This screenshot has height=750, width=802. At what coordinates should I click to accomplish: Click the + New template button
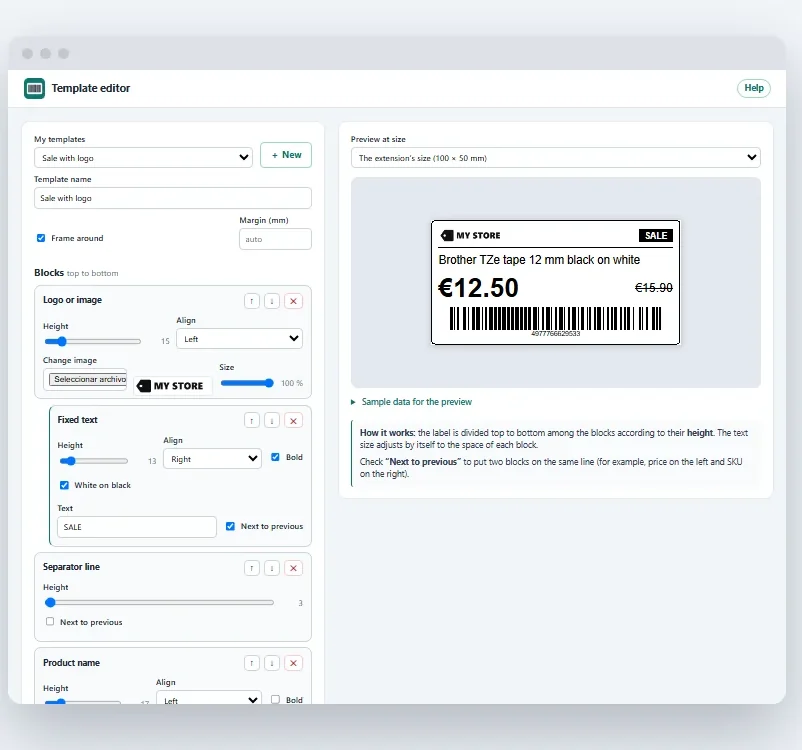coord(286,155)
